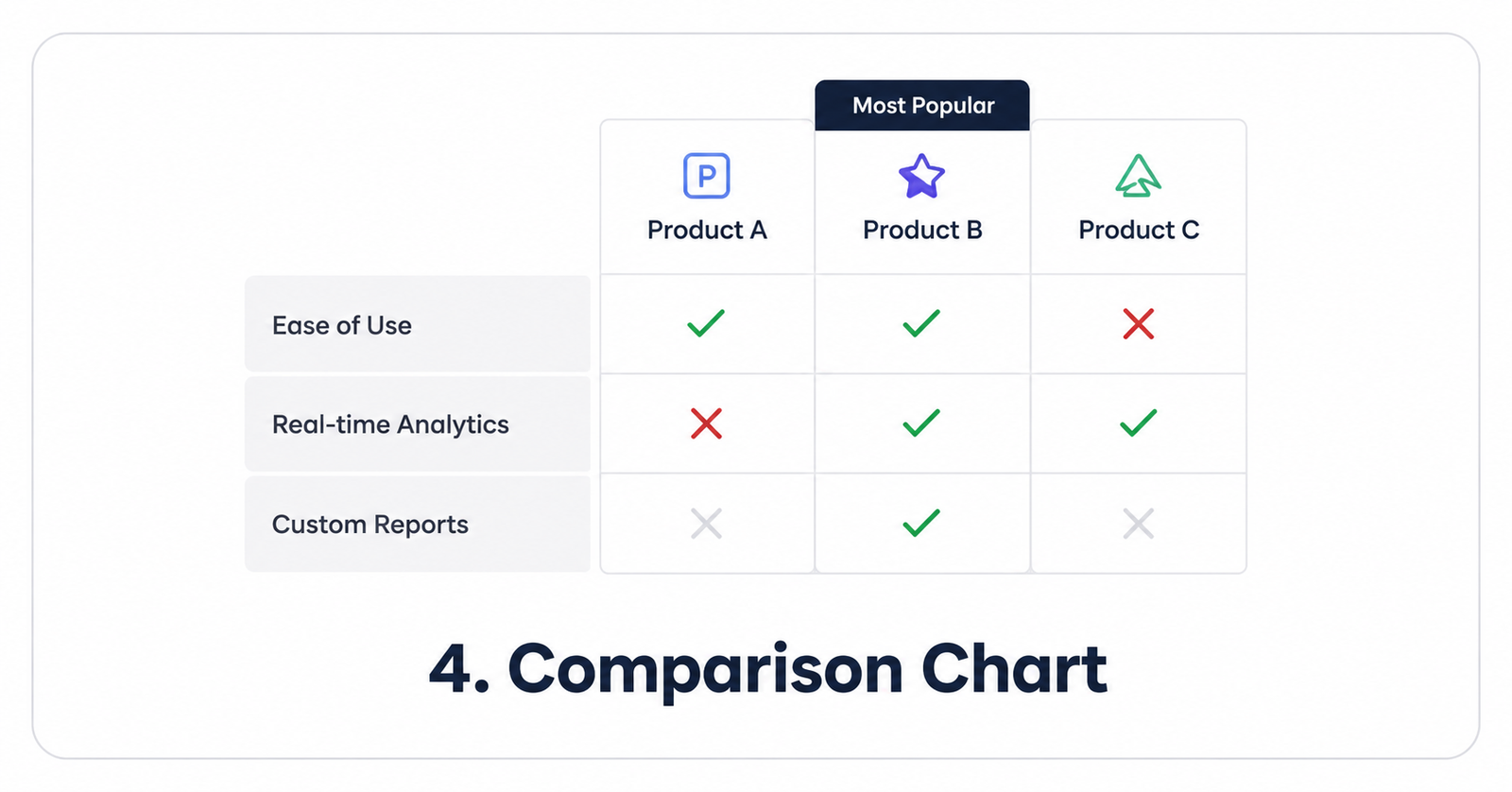Image resolution: width=1512 pixels, height=792 pixels.
Task: Click Product A's gray X for Custom Reports
Action: pyautogui.click(x=706, y=523)
